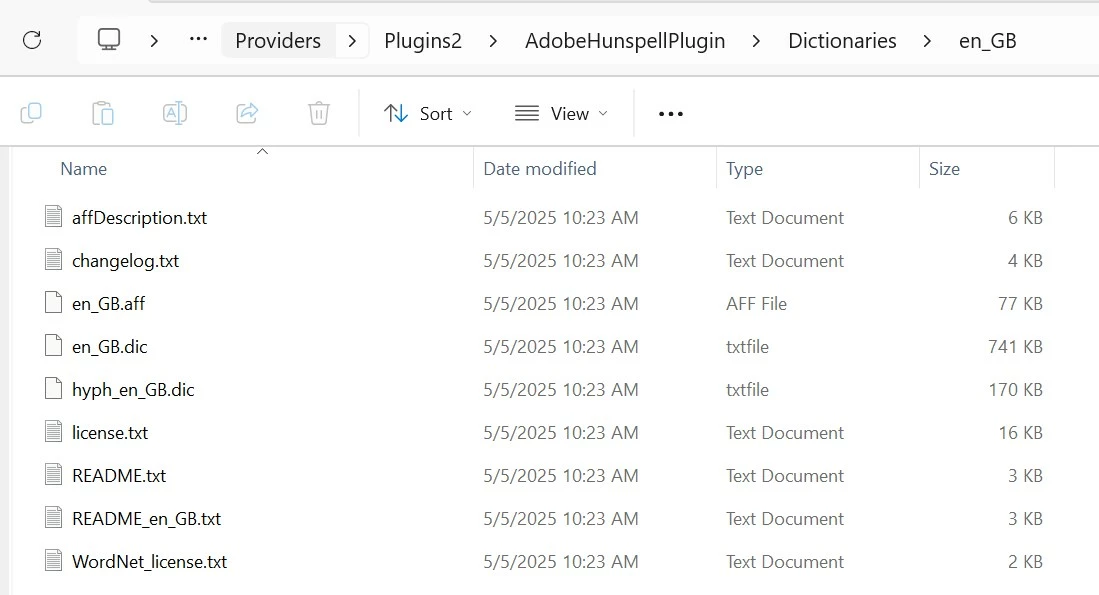Click the en_GB breadcrumb
This screenshot has width=1099, height=595.
(988, 41)
